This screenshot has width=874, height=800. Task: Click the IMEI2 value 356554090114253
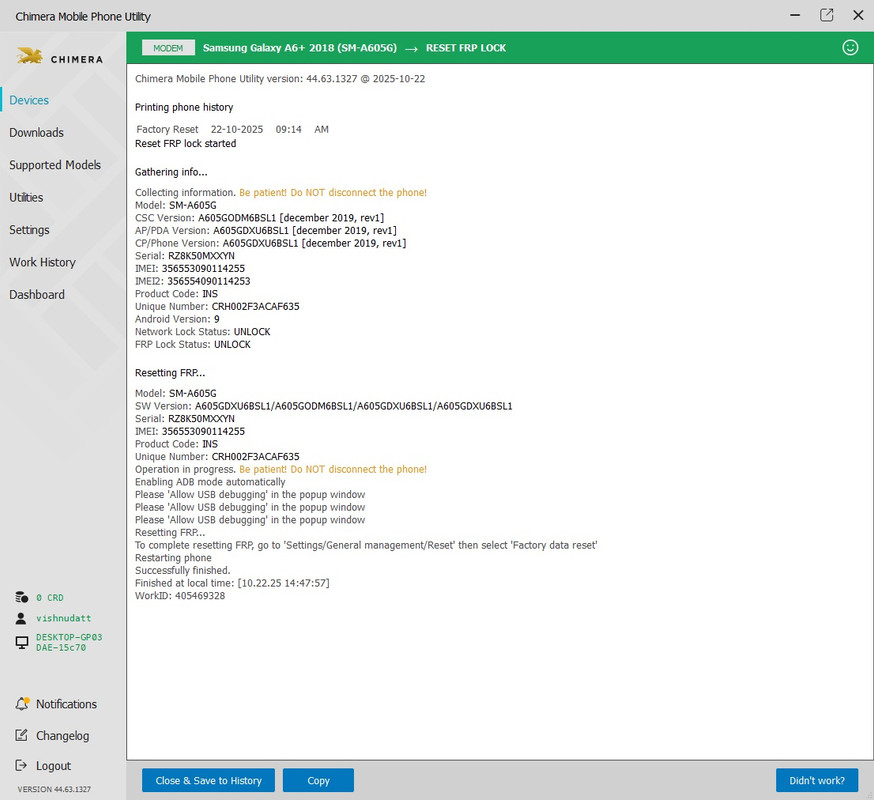[208, 282]
